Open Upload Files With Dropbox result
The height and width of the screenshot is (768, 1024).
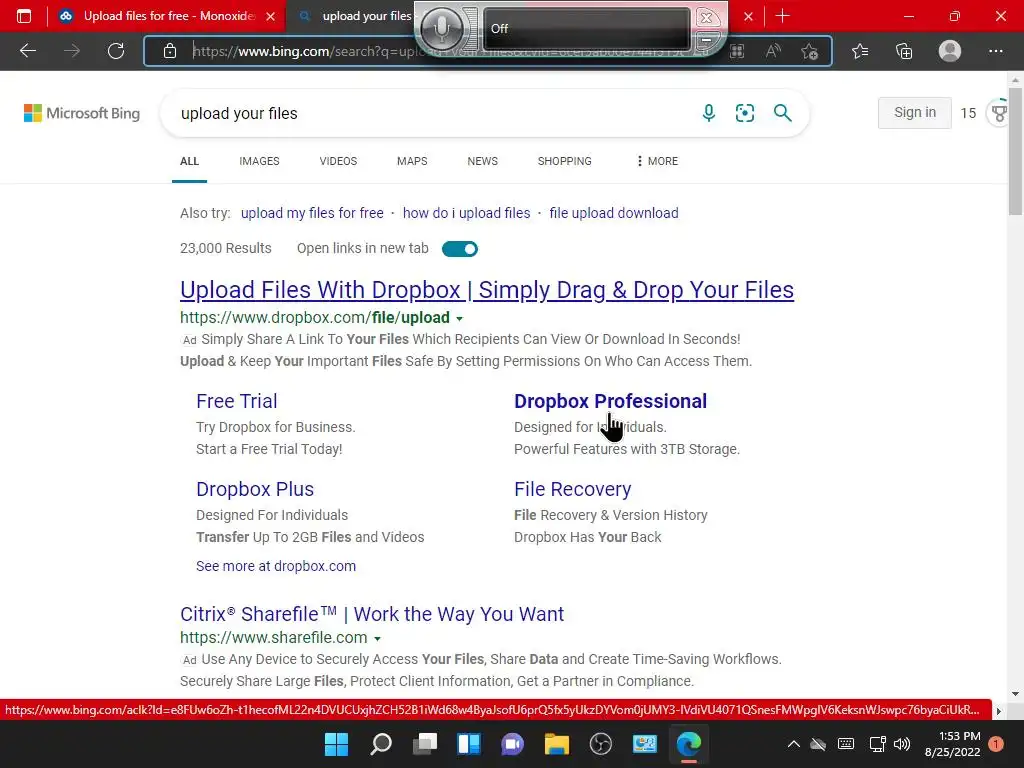[487, 290]
